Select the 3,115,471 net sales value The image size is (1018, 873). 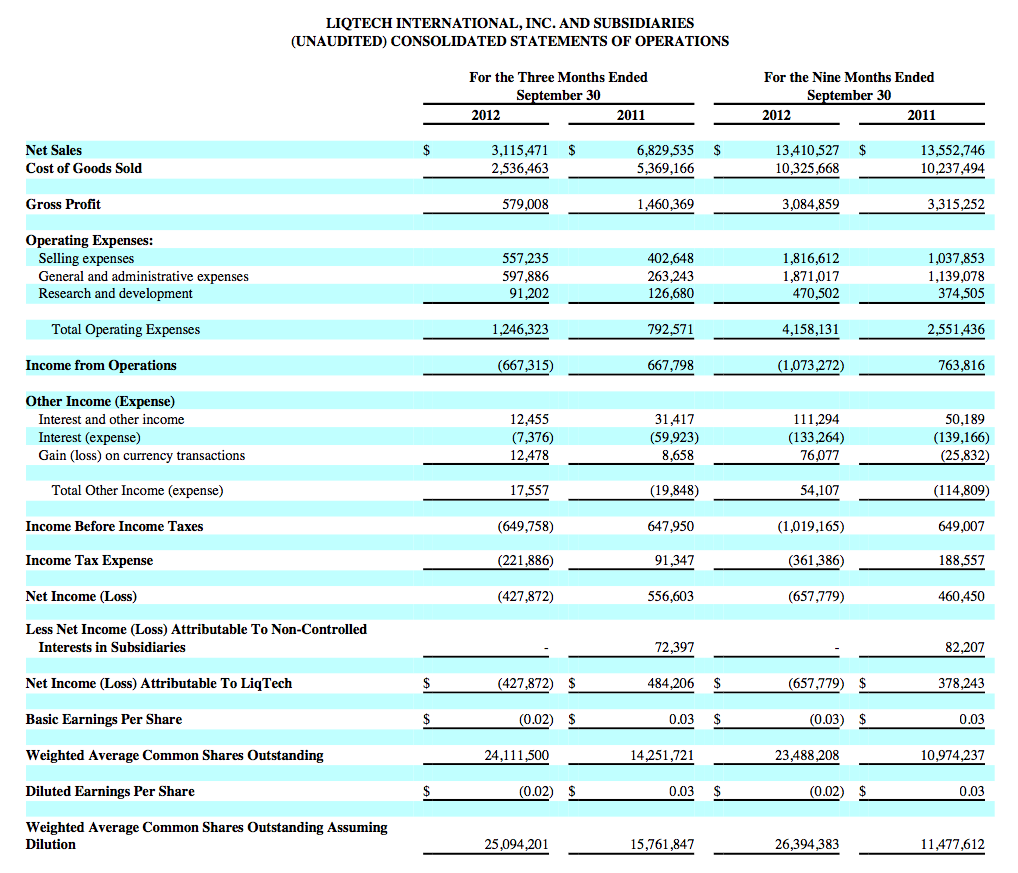coord(519,151)
